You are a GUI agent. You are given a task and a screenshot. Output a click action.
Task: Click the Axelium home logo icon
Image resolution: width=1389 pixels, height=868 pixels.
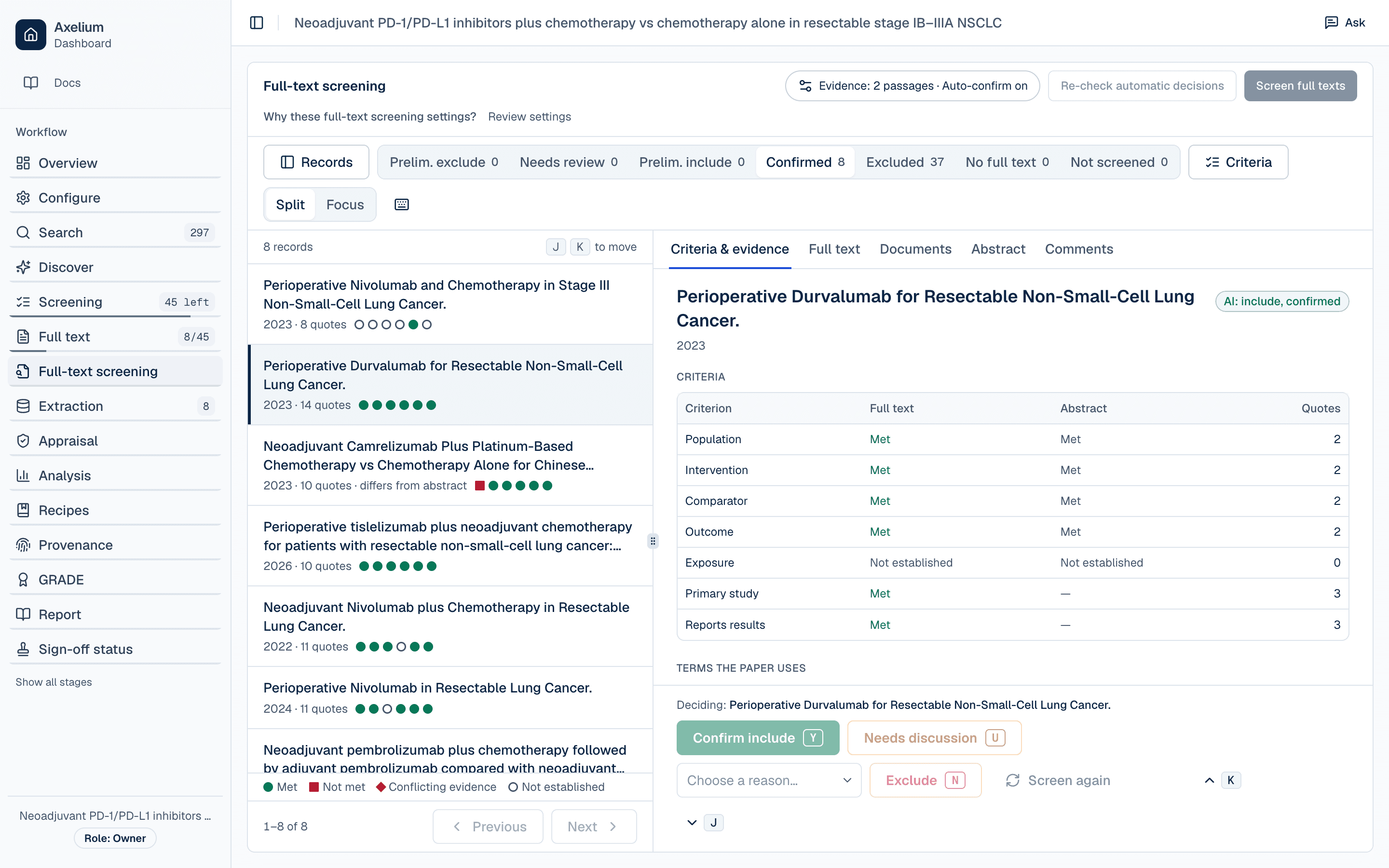30,34
